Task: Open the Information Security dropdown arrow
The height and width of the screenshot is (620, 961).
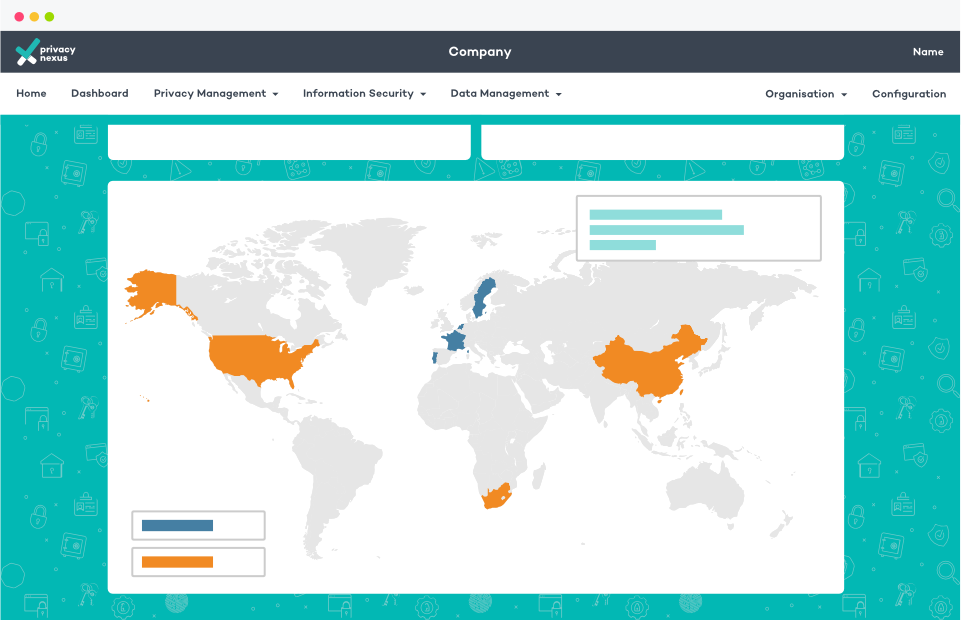Action: 423,94
